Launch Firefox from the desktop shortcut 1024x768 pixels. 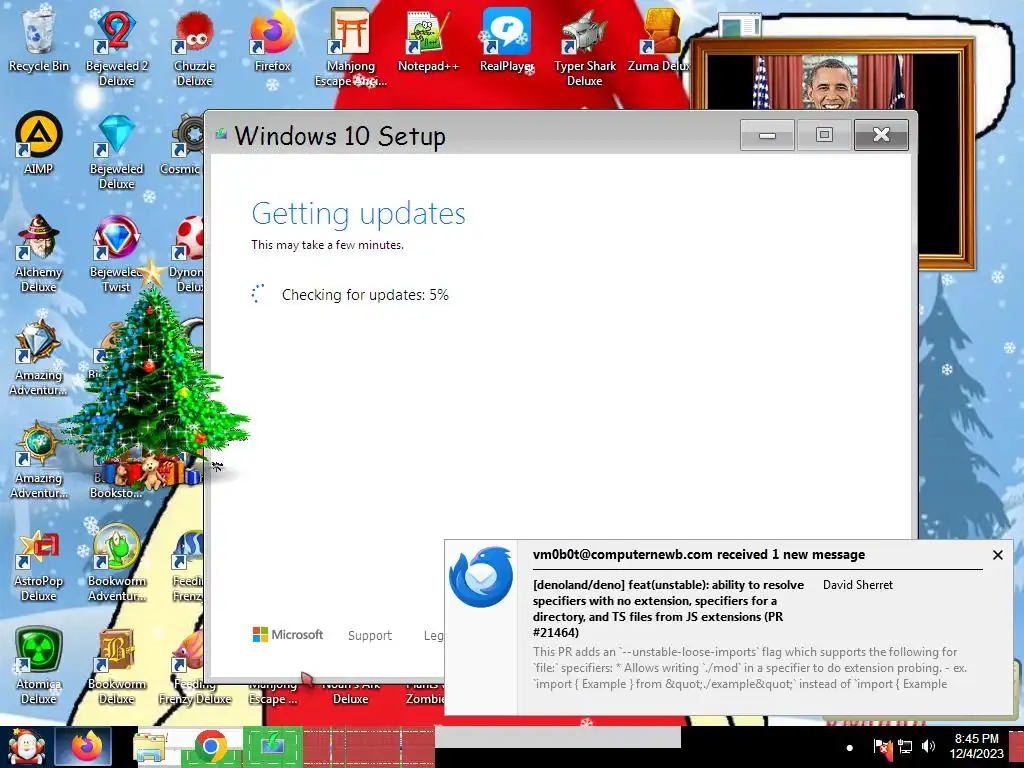click(x=272, y=40)
